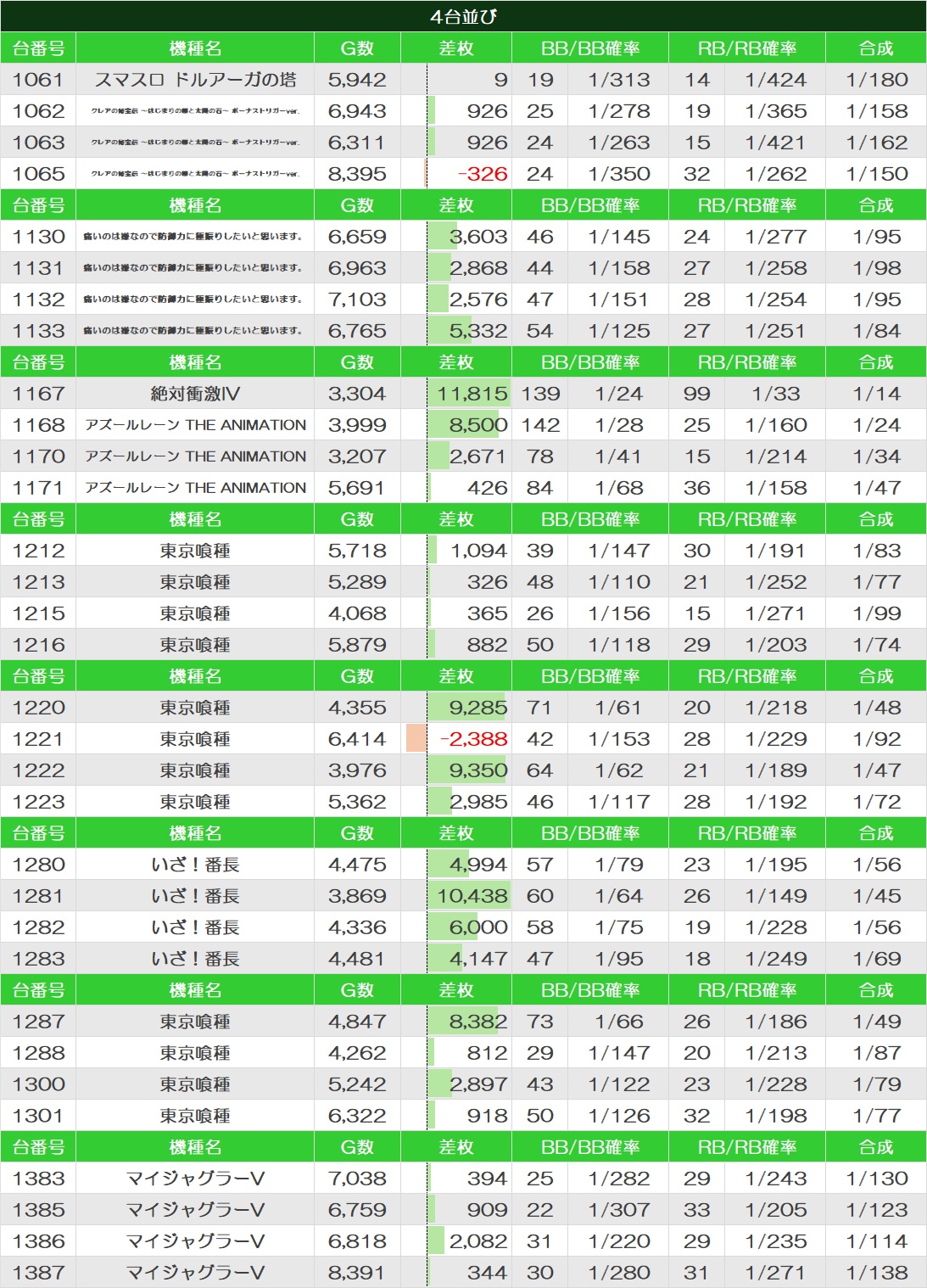Click G数 value 4,481 in row 1283
Viewport: 927px width, 1288px height.
click(357, 959)
